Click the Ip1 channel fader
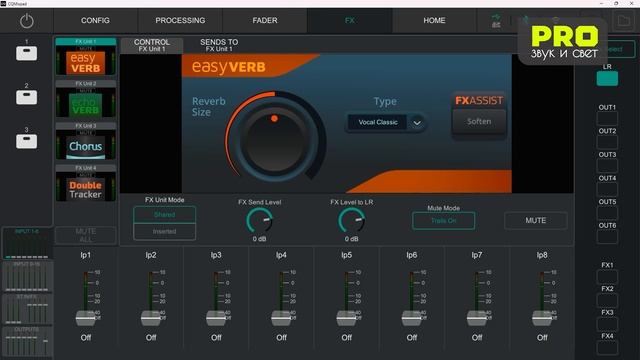This screenshot has height=360, width=640. click(x=86, y=318)
